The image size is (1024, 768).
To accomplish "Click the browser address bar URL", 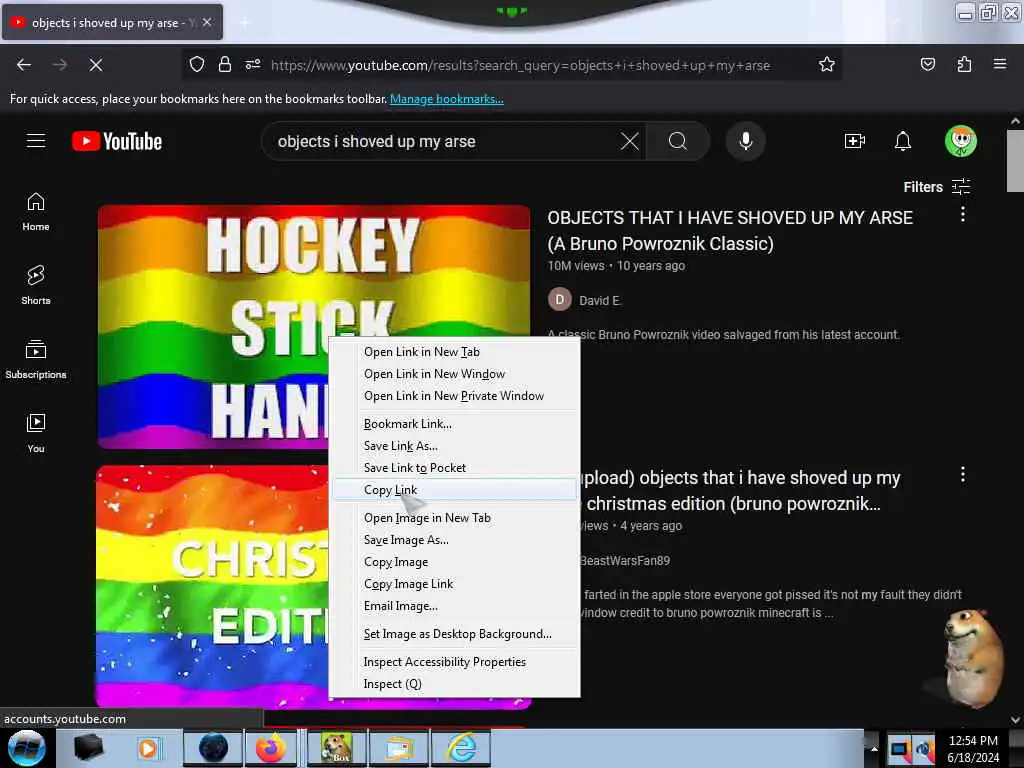I will point(520,65).
